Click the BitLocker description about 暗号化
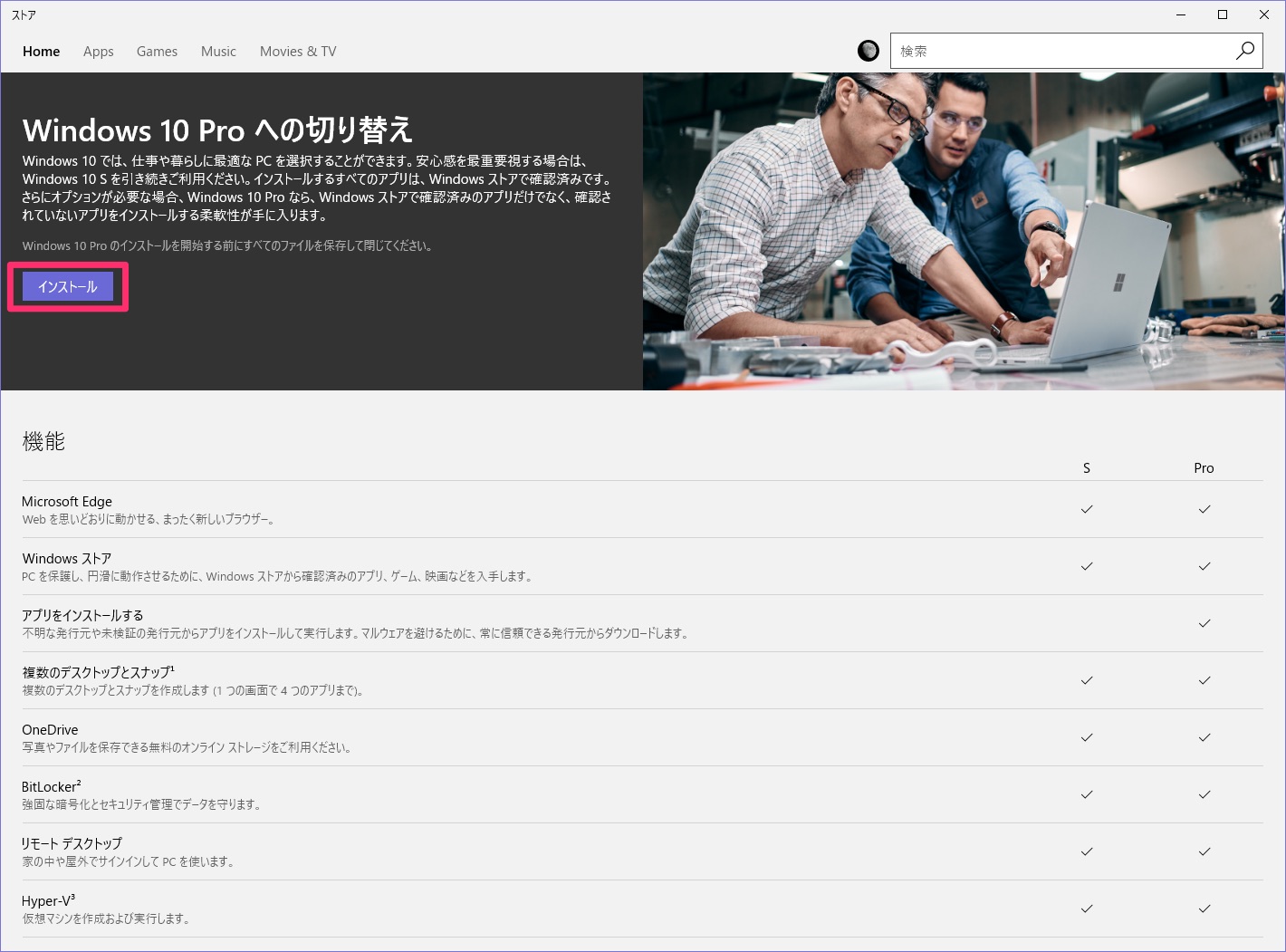 coord(141,804)
